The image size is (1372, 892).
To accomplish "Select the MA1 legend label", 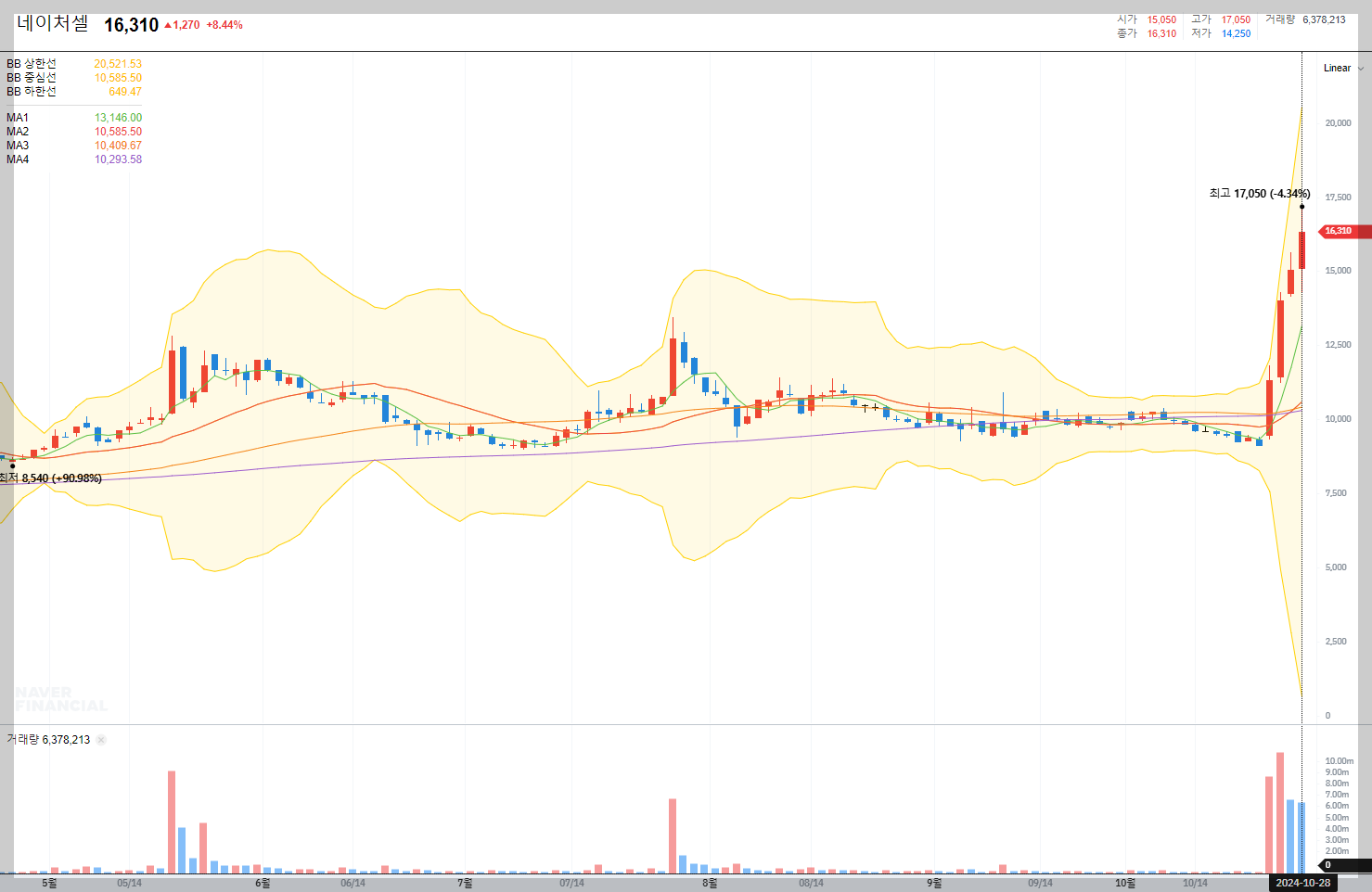I will tap(18, 118).
